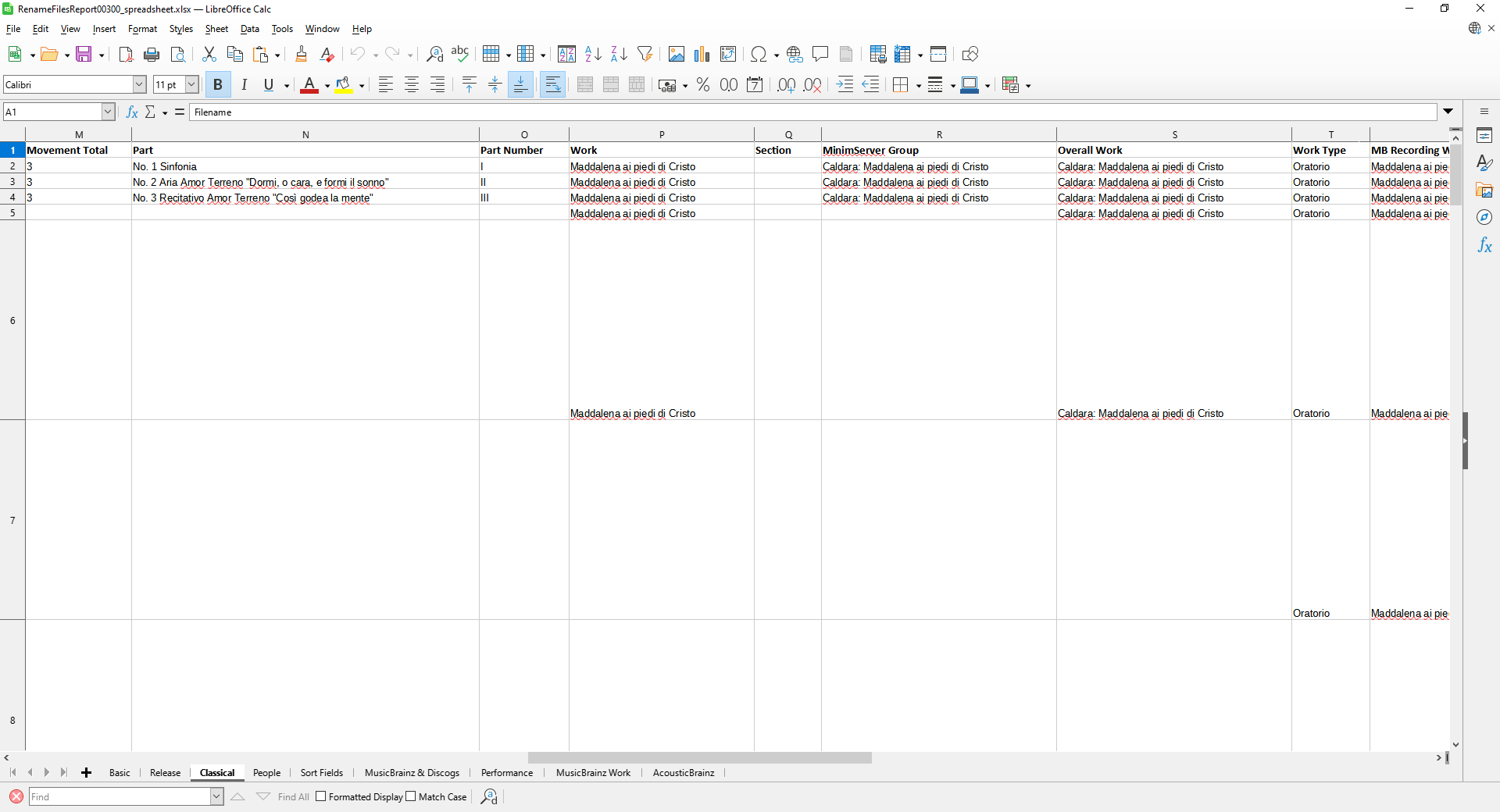
Task: Open the Format menu
Action: coord(142,29)
